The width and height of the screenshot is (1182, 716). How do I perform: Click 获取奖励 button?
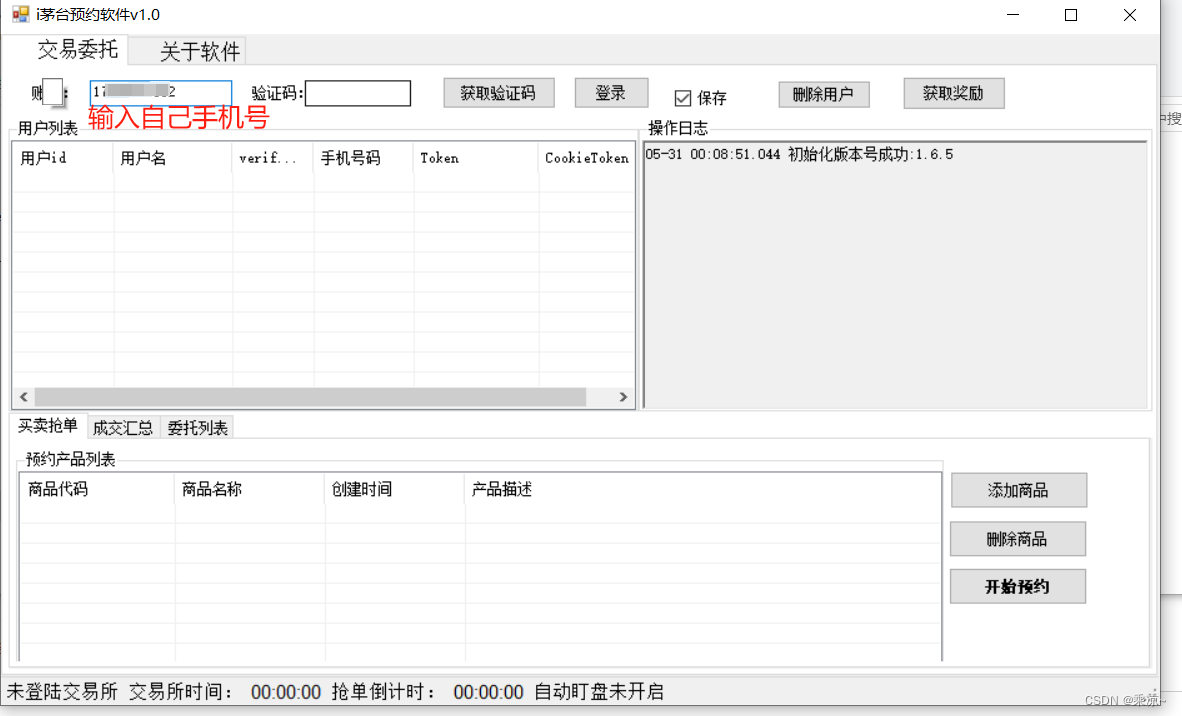954,93
